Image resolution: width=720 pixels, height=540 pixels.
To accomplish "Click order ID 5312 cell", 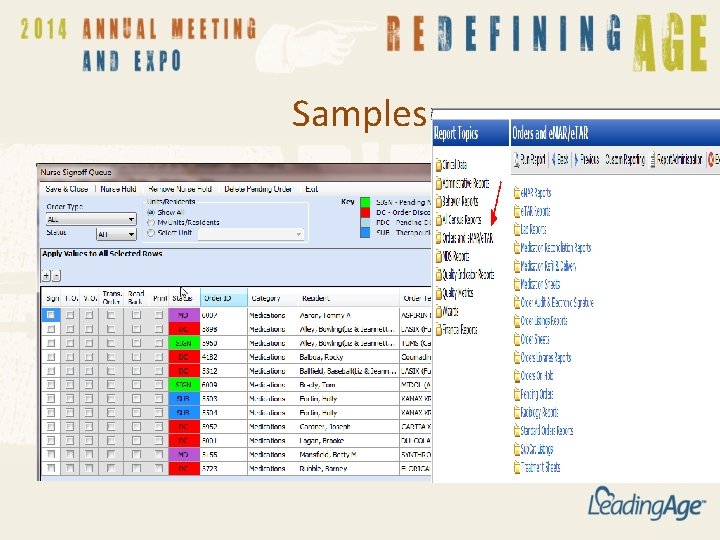I will tap(224, 371).
